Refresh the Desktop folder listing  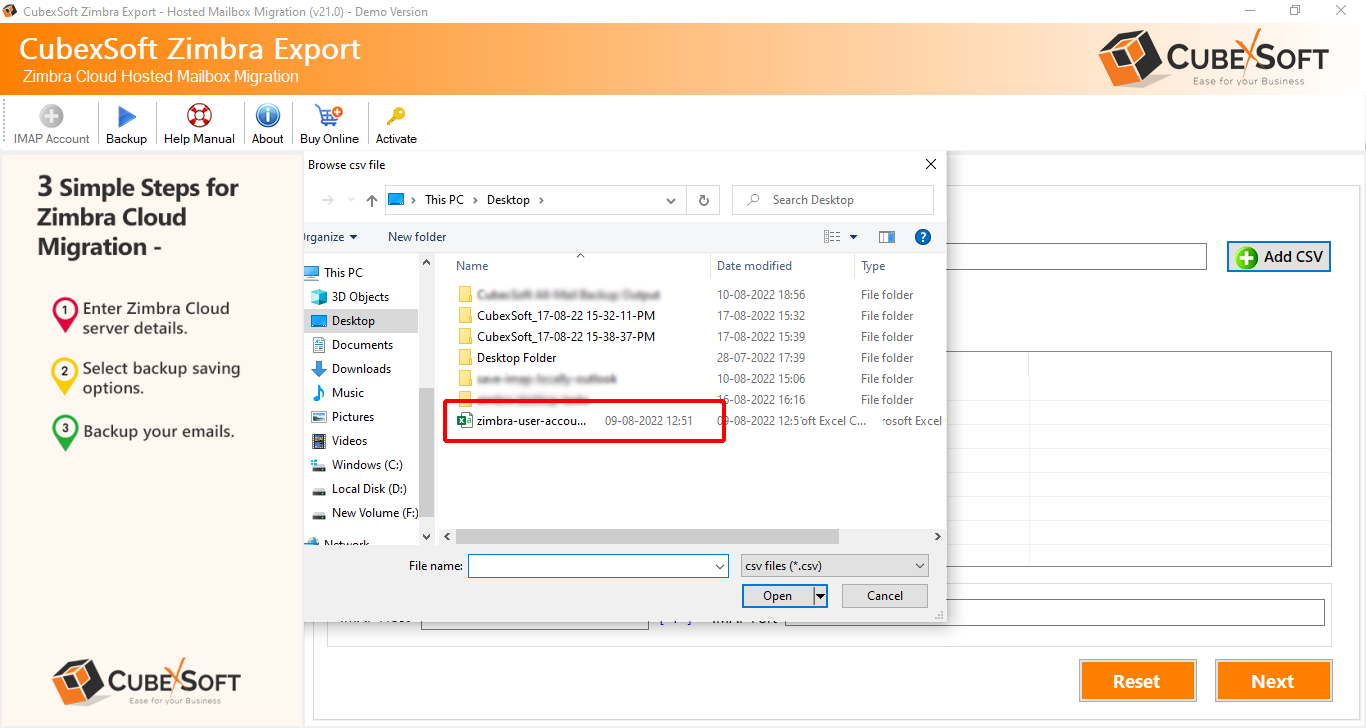point(703,200)
